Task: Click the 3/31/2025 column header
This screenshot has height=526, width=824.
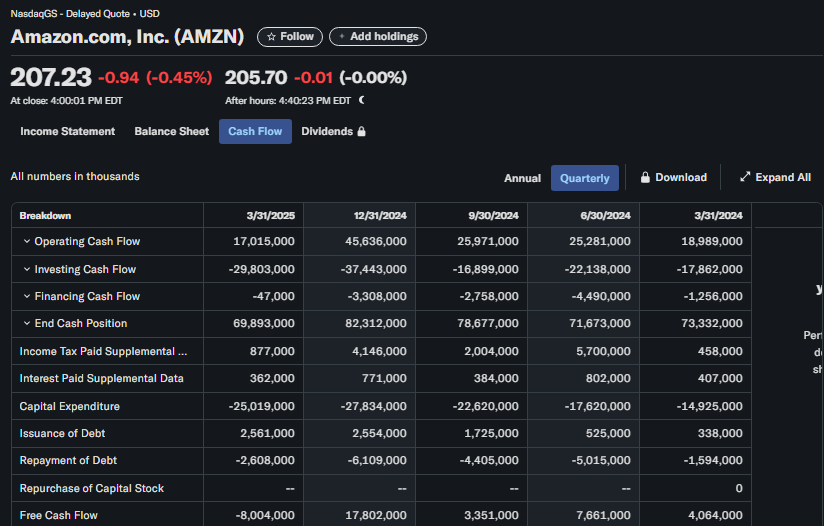Action: pyautogui.click(x=270, y=215)
